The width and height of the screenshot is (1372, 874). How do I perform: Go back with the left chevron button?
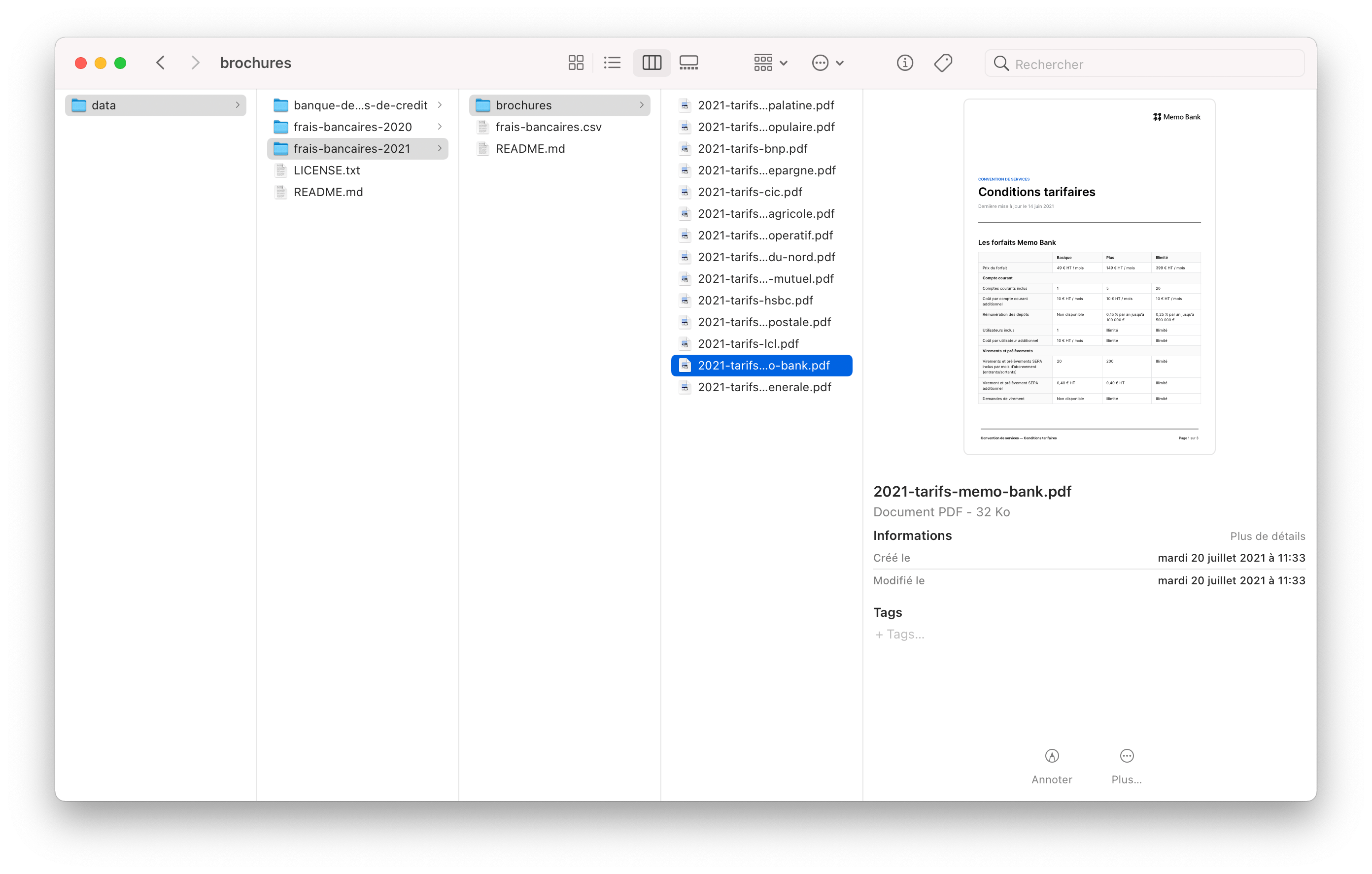coord(161,63)
